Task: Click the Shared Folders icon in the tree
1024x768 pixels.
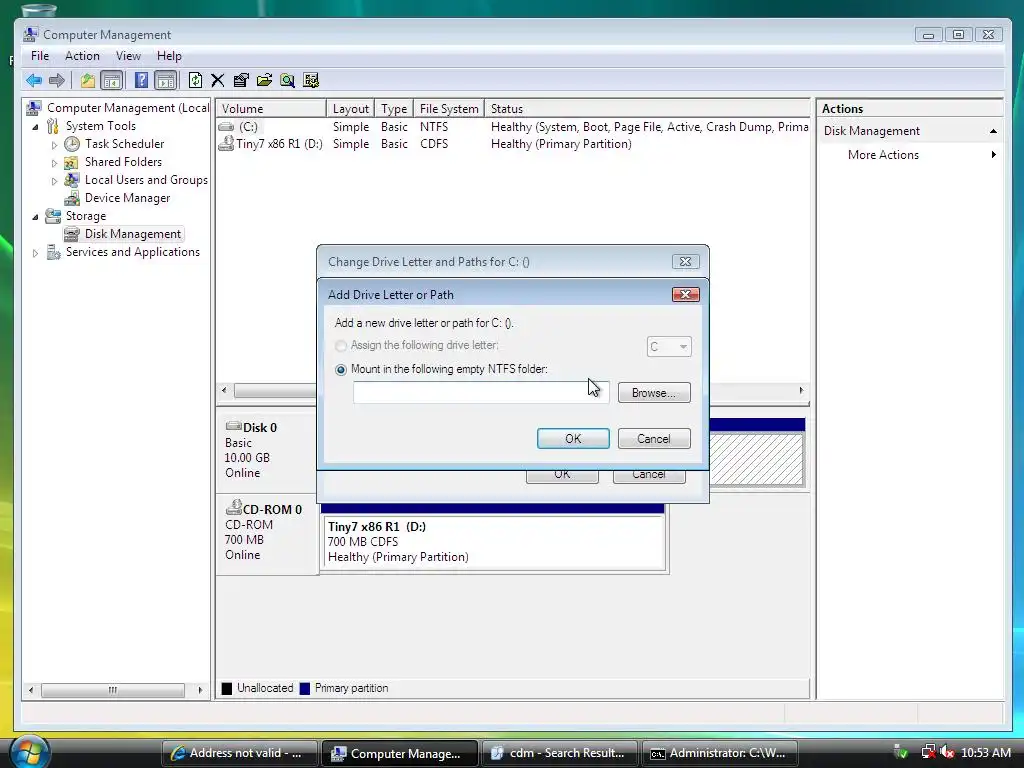Action: coord(71,162)
